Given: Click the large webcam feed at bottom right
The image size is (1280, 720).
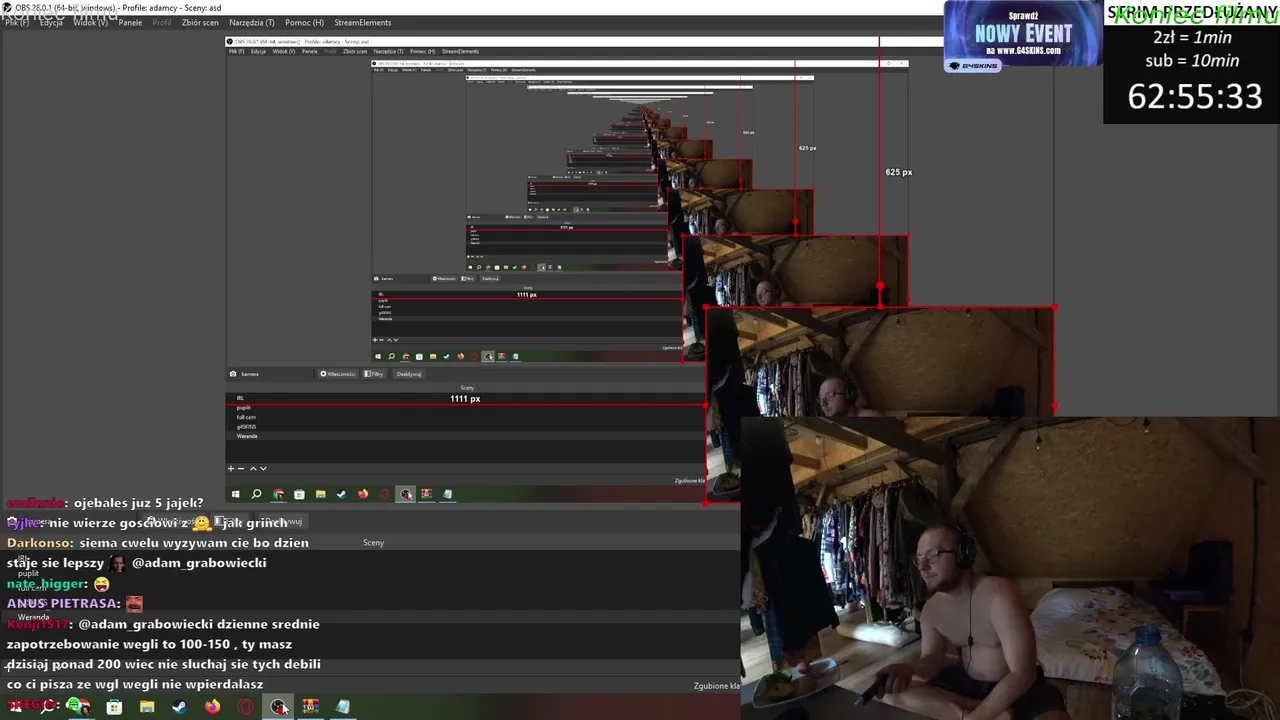Looking at the screenshot, I should 1010,568.
